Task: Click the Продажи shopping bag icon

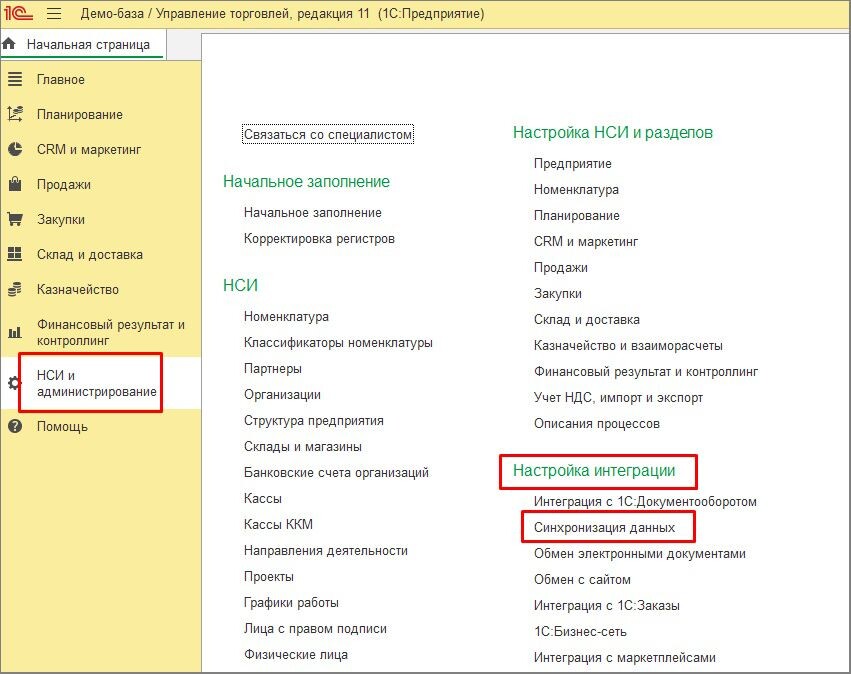Action: [x=15, y=184]
